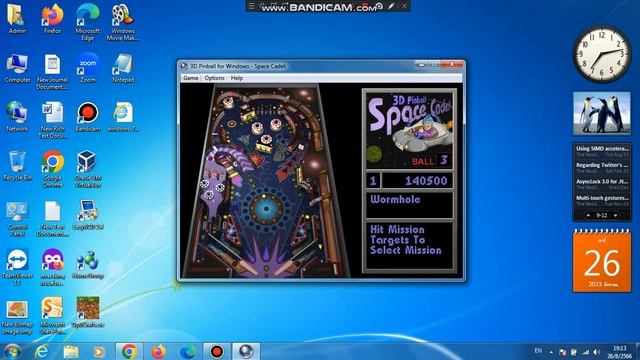Select the Notepad desktop shortcut
Image resolution: width=640 pixels, height=360 pixels.
[x=122, y=69]
